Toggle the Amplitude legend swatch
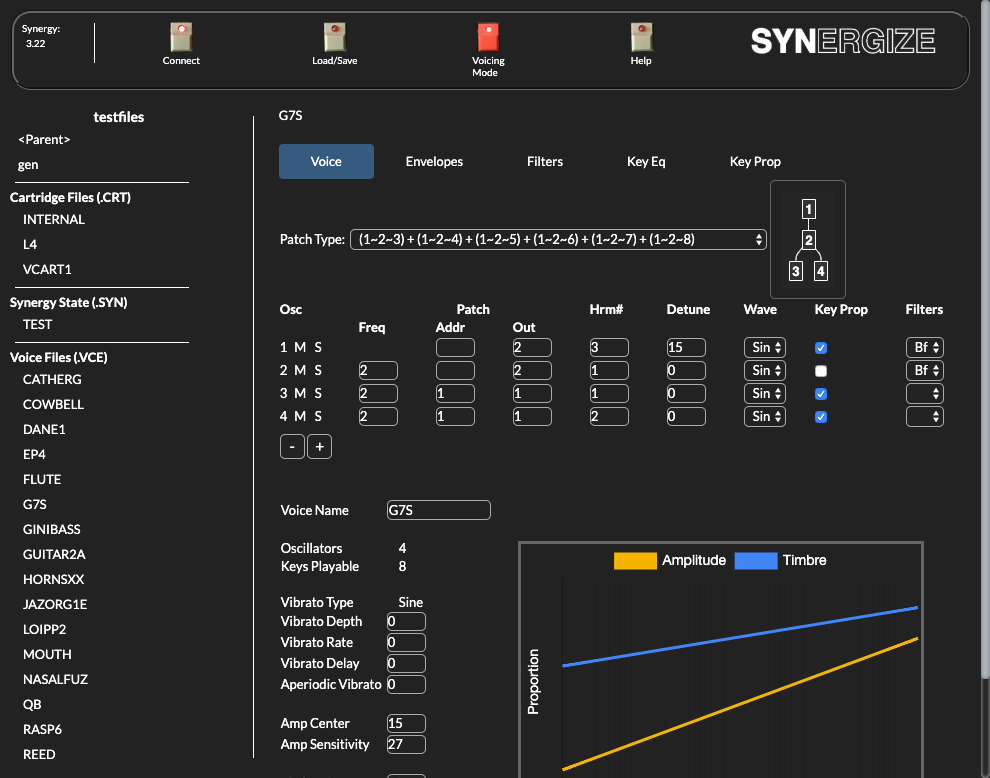Screen dimensions: 990x778 (635, 561)
